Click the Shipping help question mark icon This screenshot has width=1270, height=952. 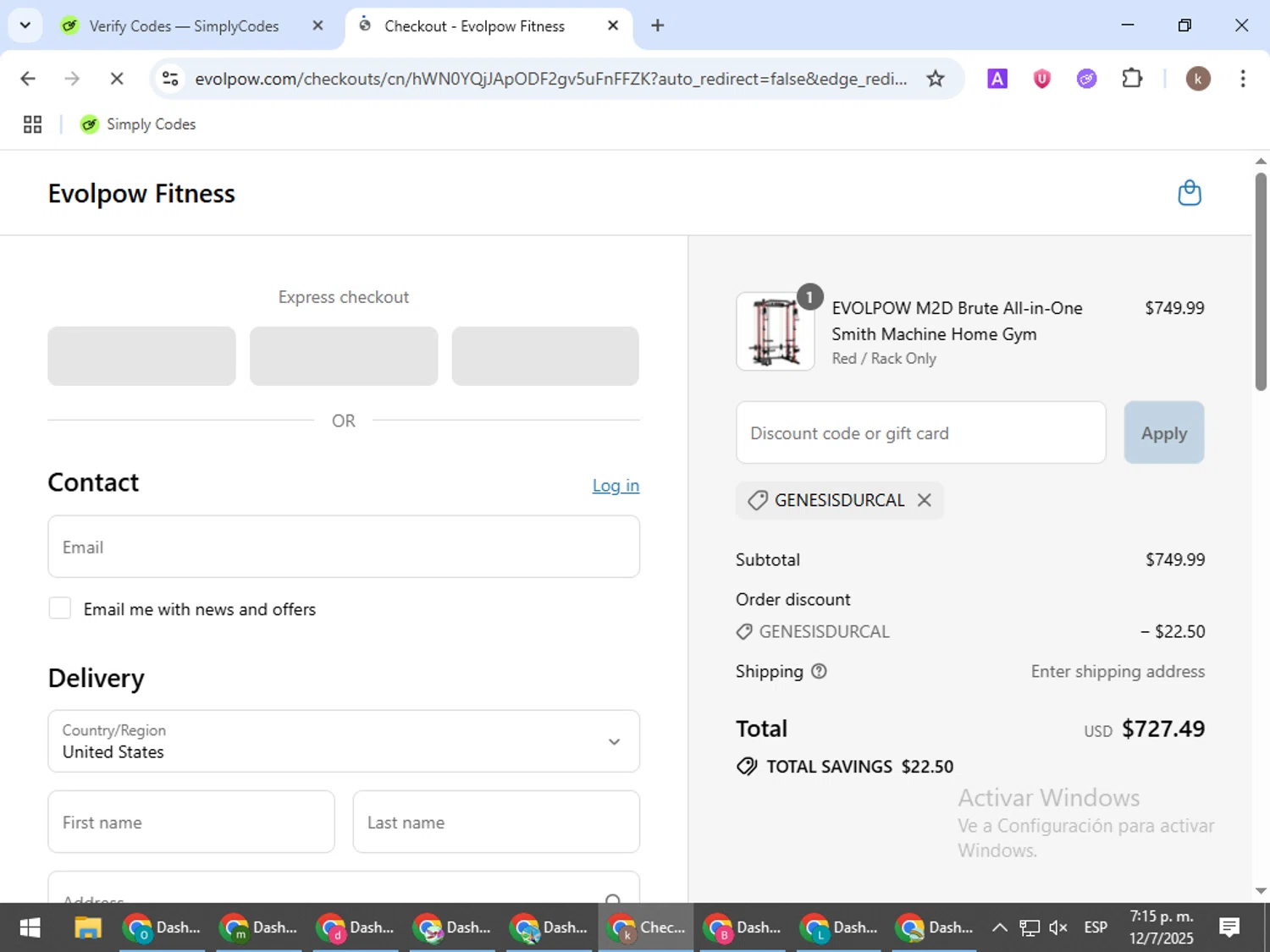pyautogui.click(x=819, y=671)
